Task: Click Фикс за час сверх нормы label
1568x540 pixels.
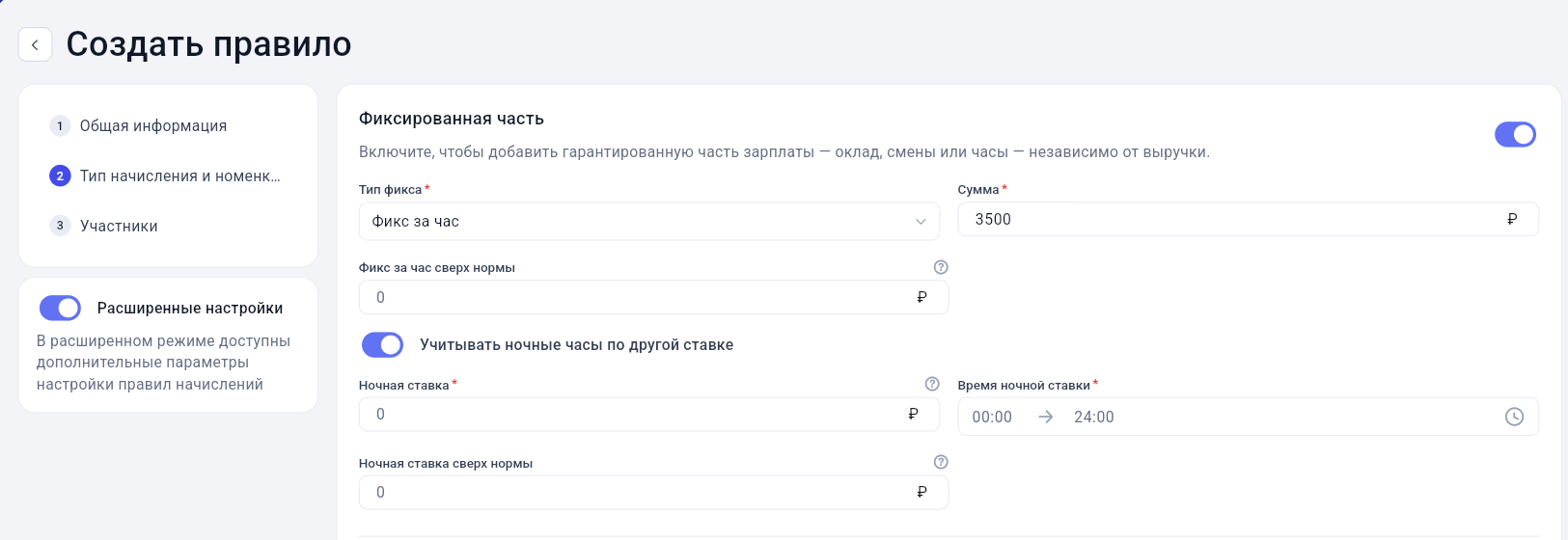Action: coord(437,267)
